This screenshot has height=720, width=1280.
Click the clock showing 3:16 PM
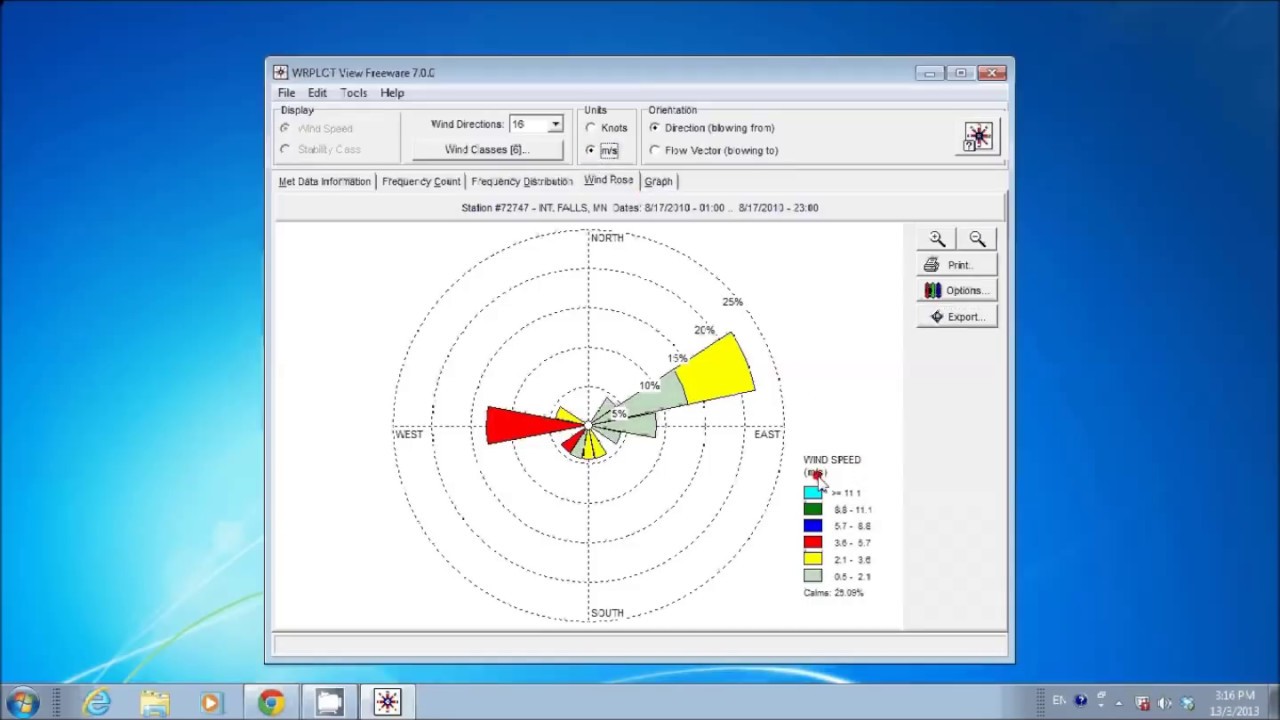[1234, 696]
